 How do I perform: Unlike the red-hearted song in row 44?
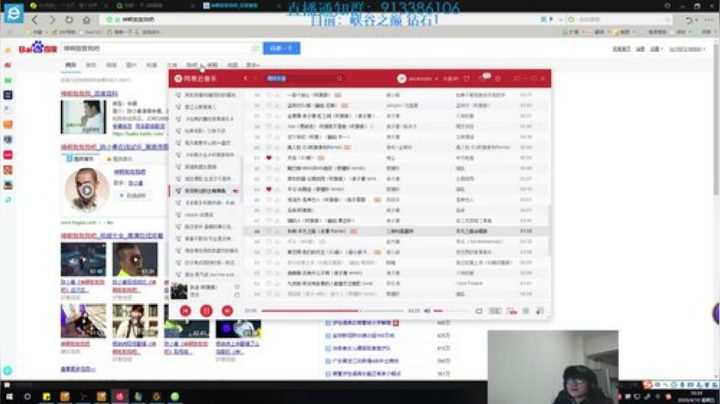269,189
